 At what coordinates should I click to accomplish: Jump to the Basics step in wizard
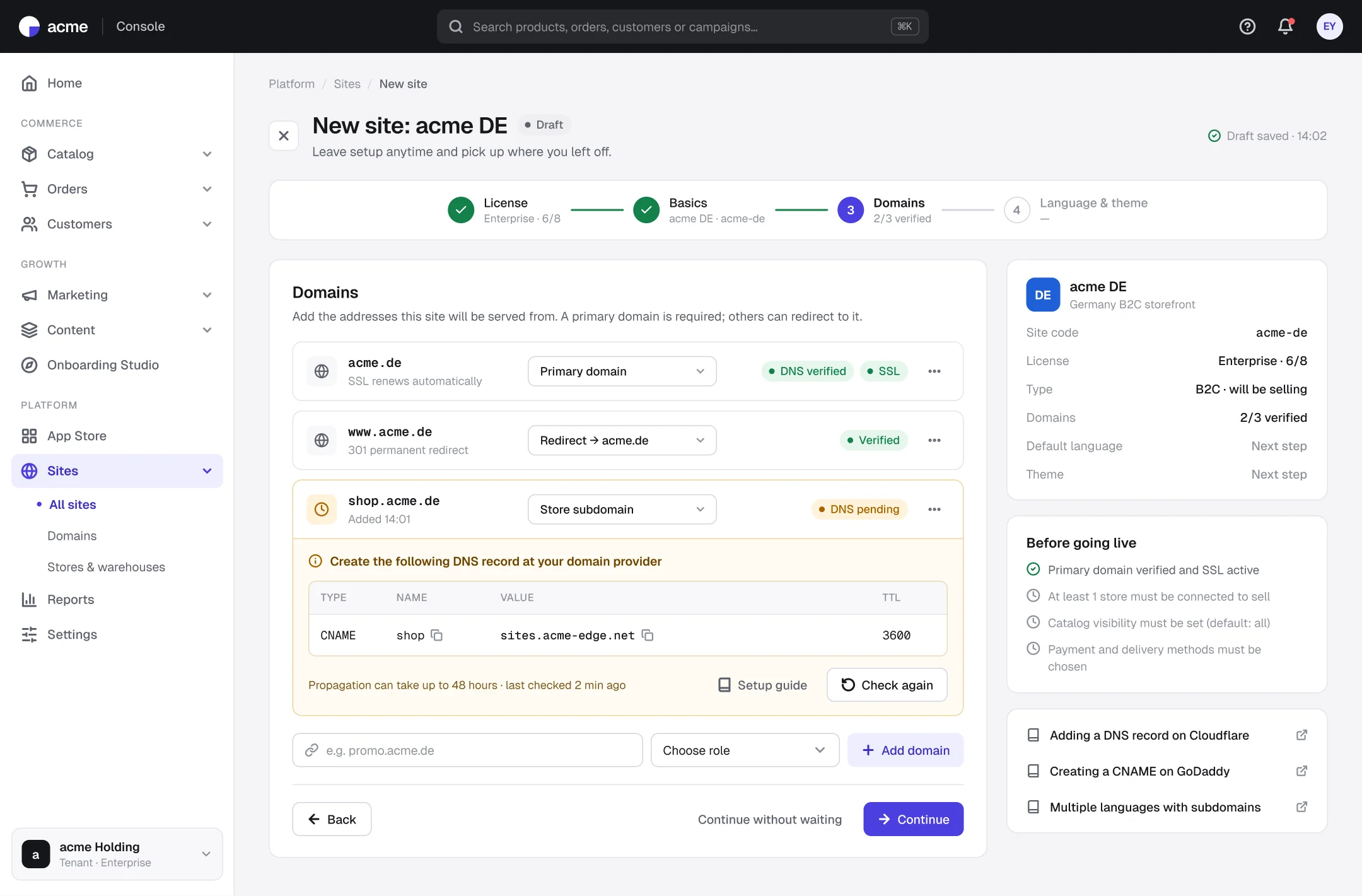(x=699, y=210)
